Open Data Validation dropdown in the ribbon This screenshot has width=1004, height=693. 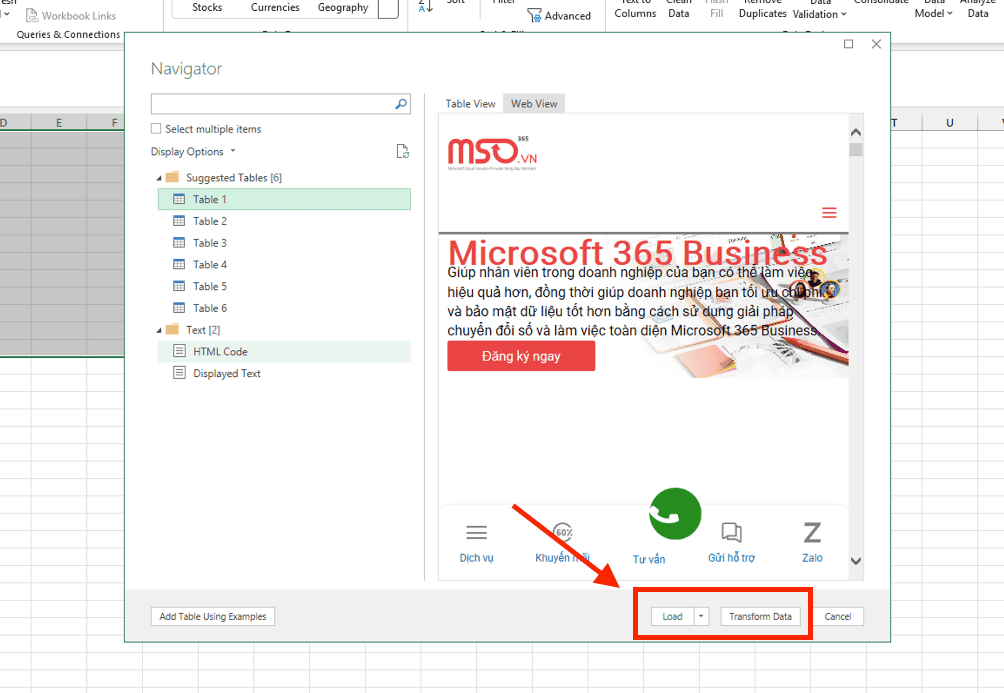[820, 10]
